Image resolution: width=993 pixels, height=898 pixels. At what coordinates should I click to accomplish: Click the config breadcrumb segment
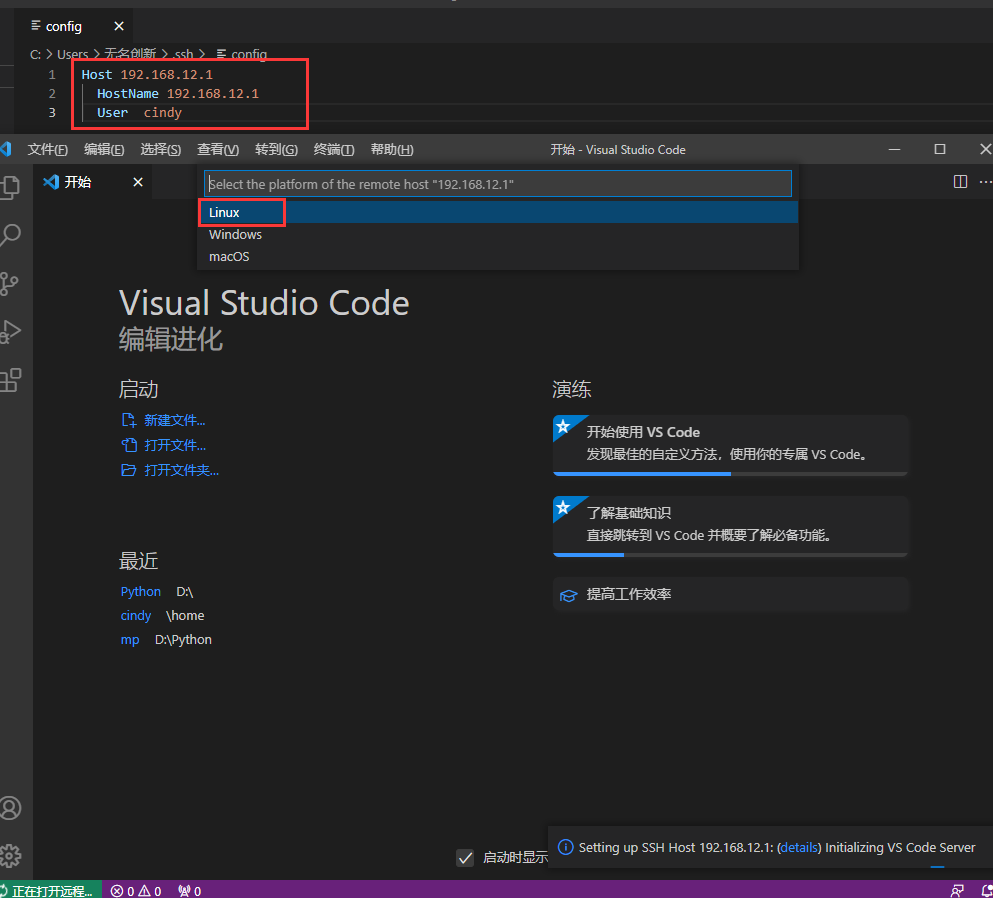tap(242, 54)
